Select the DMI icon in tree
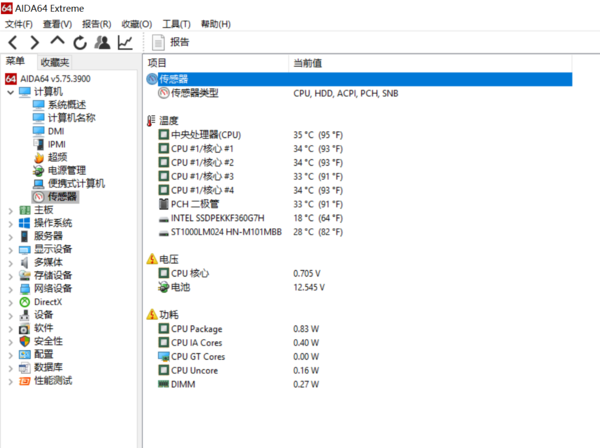Viewport: 600px width, 448px height. 39,131
